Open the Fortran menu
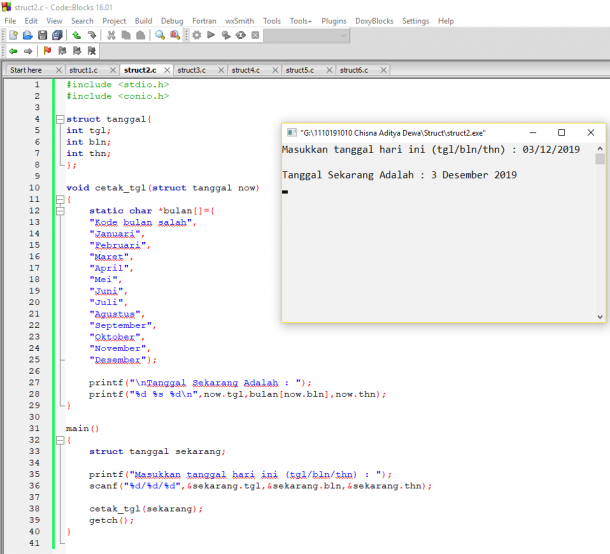This screenshot has height=554, width=610. tap(204, 21)
